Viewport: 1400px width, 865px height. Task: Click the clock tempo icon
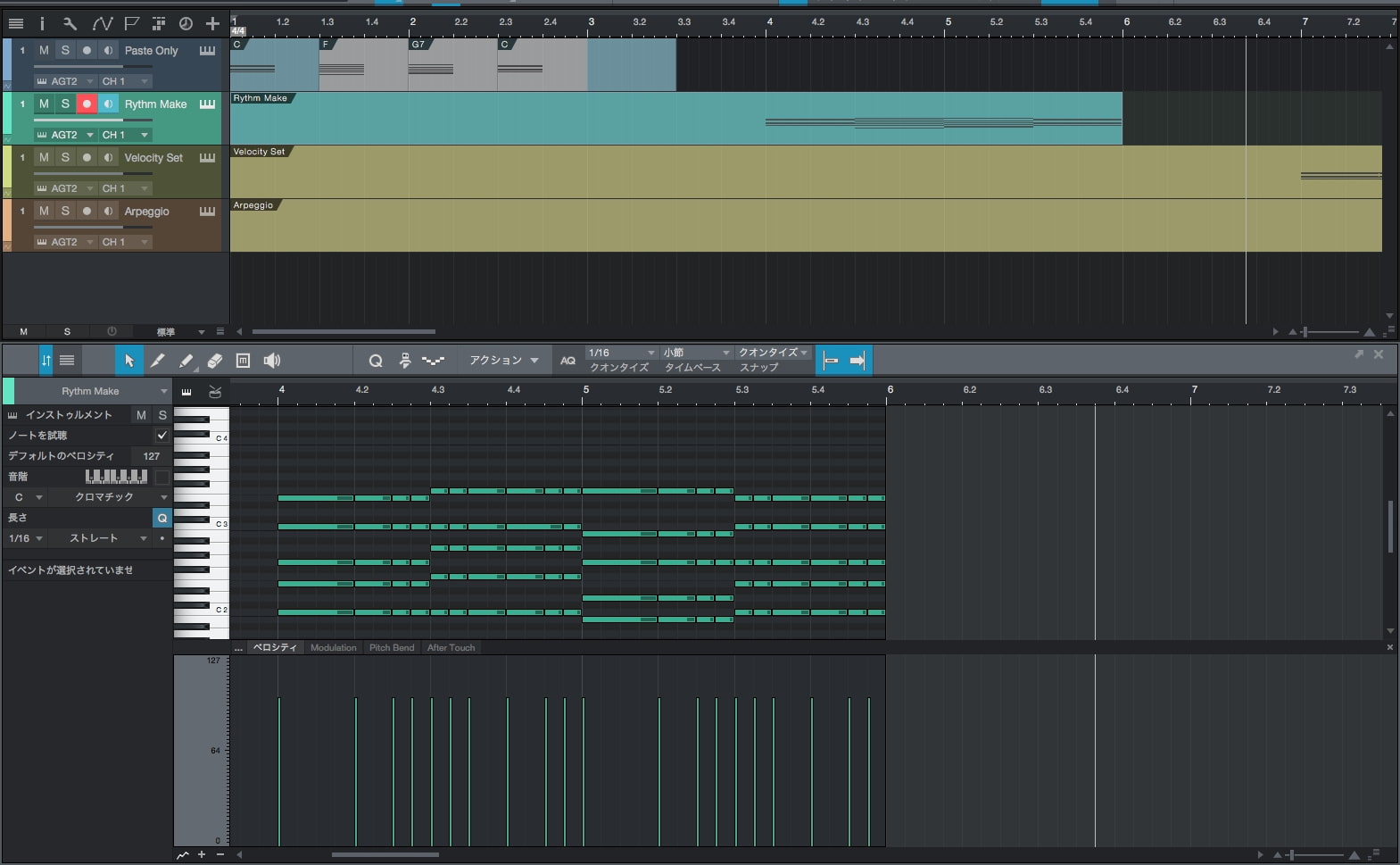[186, 24]
